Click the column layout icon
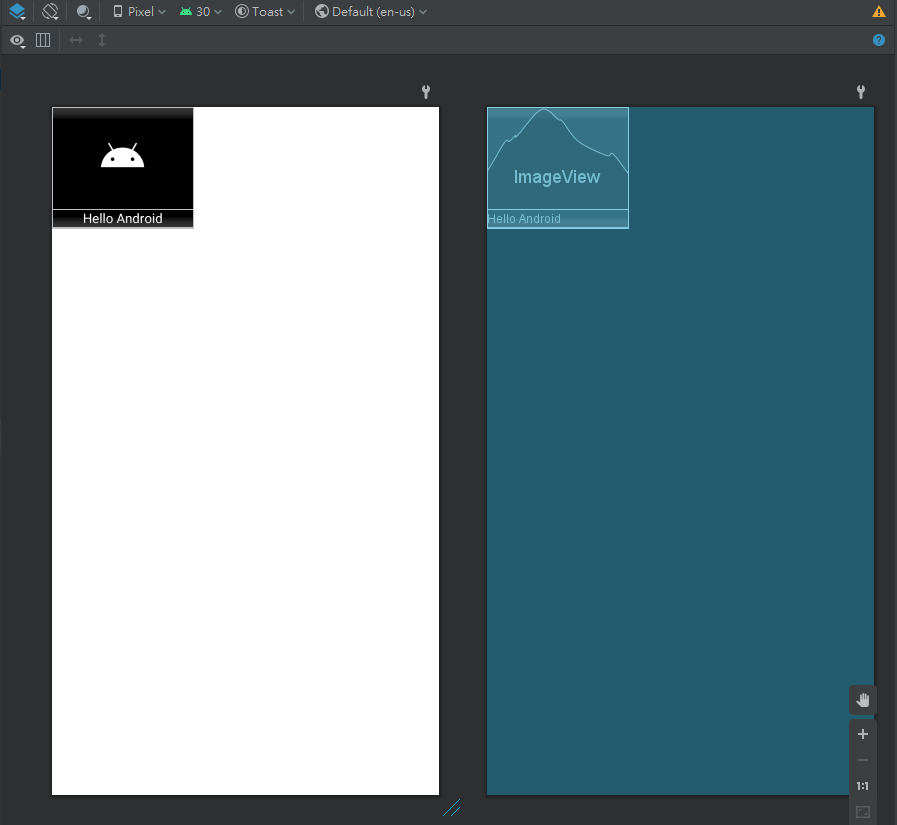Viewport: 897px width, 825px height. [43, 40]
